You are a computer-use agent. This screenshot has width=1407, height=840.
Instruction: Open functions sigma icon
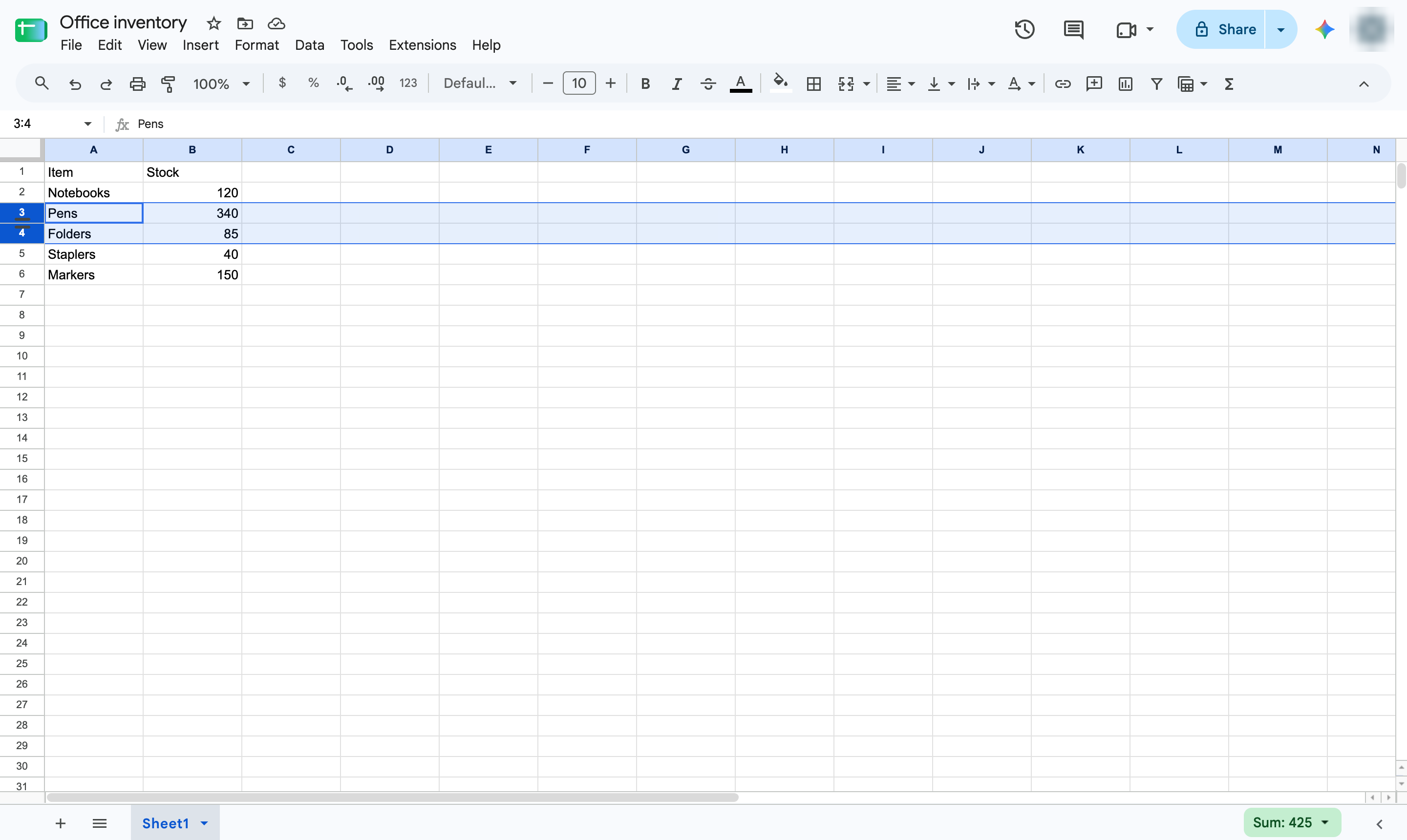1229,84
